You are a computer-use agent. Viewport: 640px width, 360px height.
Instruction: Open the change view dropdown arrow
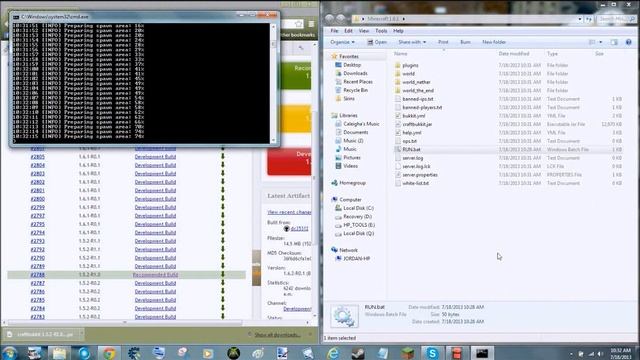coord(600,42)
